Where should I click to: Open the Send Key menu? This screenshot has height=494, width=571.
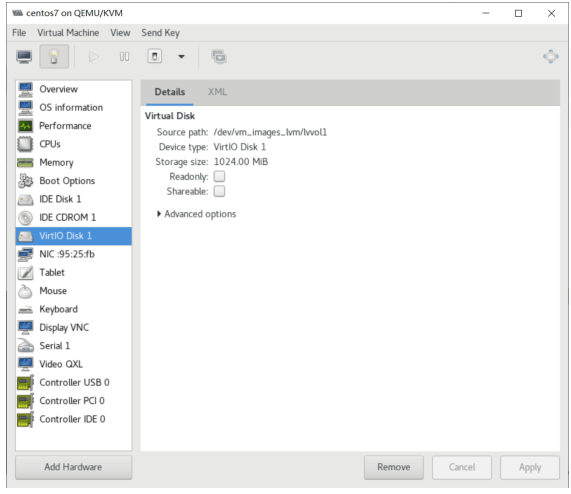click(161, 33)
